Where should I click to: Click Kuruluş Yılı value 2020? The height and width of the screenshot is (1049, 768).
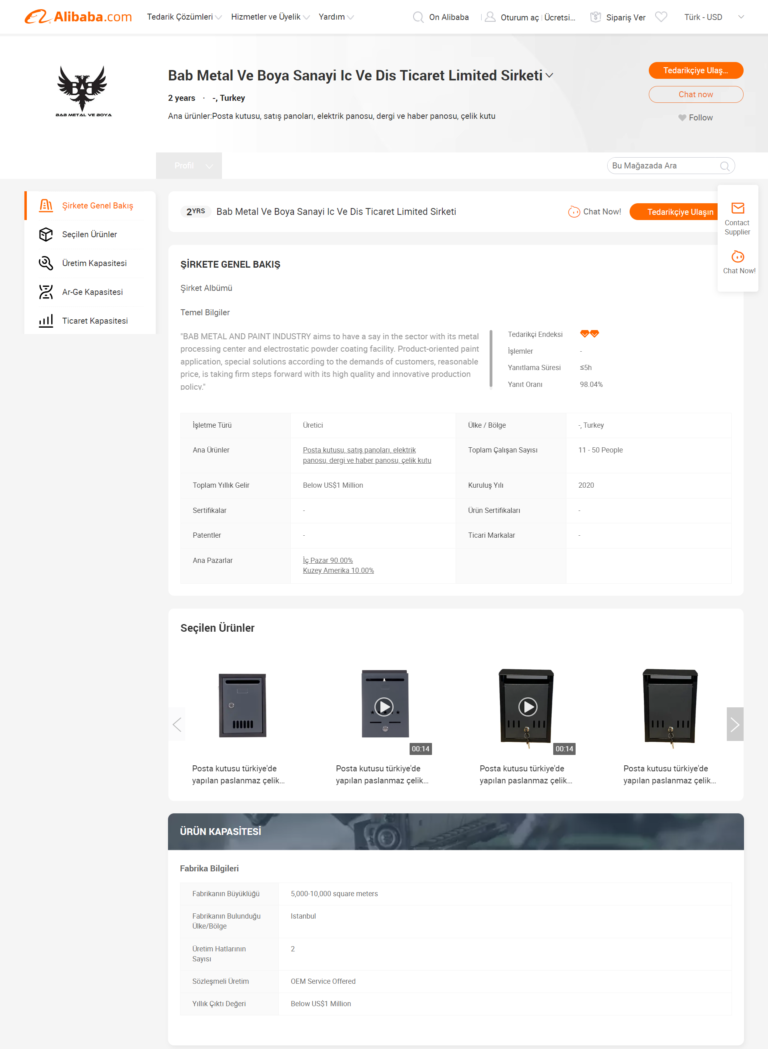point(586,485)
